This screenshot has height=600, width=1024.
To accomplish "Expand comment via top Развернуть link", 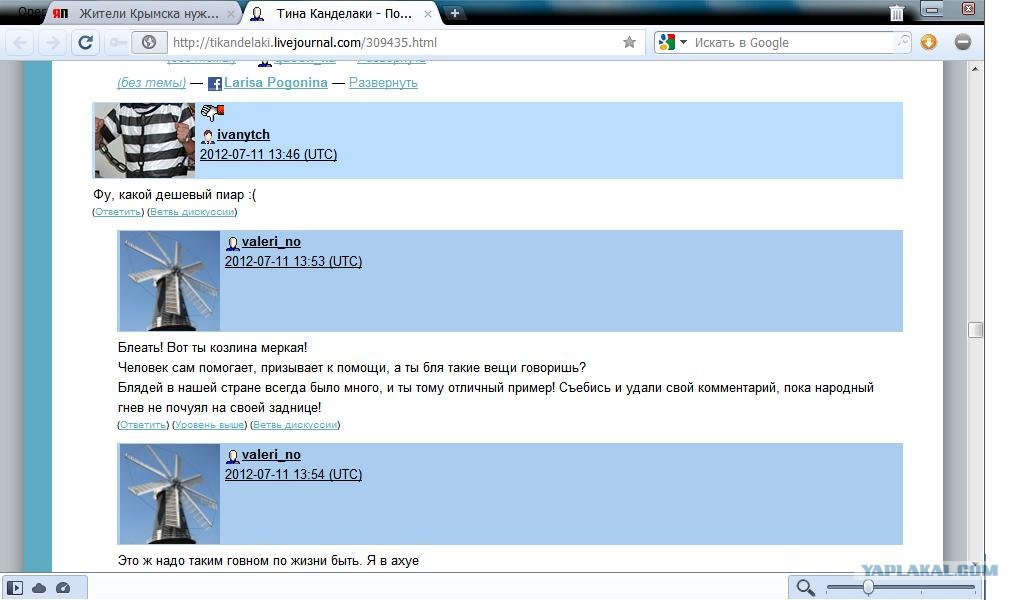I will pos(383,83).
